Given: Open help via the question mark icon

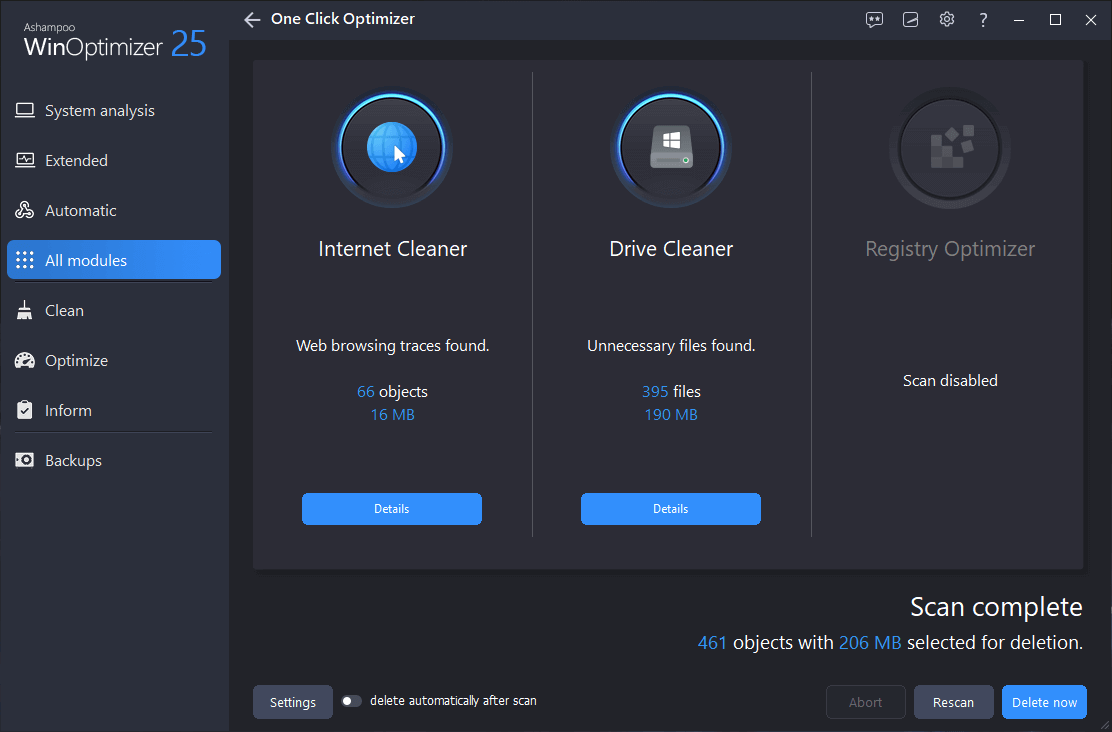Looking at the screenshot, I should [983, 20].
